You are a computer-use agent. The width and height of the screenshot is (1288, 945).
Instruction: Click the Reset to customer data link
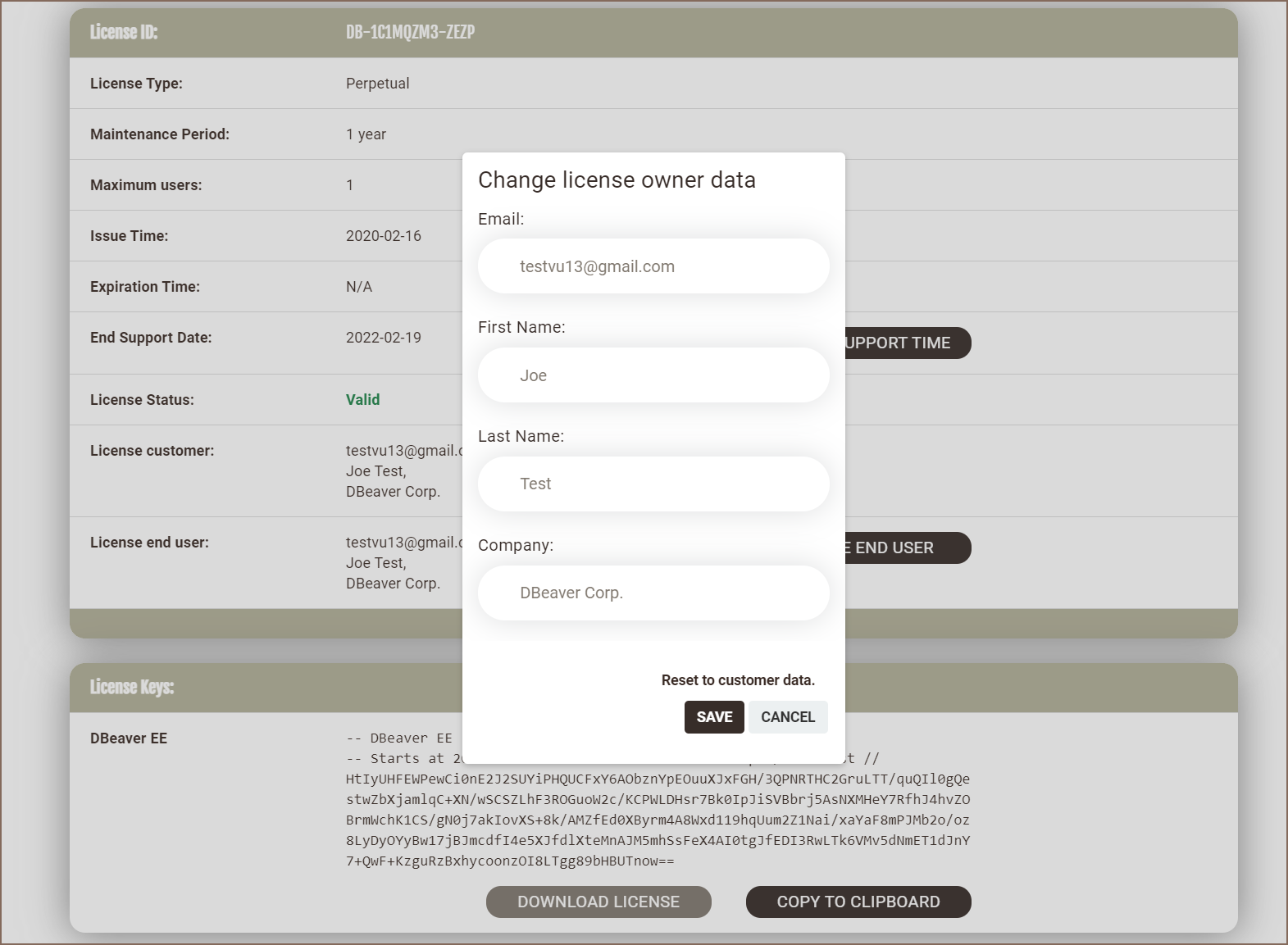[x=737, y=680]
